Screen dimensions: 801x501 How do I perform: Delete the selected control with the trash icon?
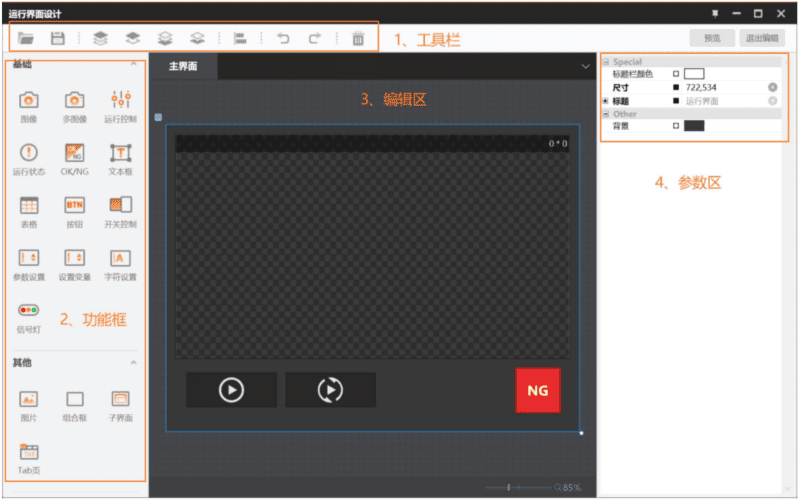(358, 38)
